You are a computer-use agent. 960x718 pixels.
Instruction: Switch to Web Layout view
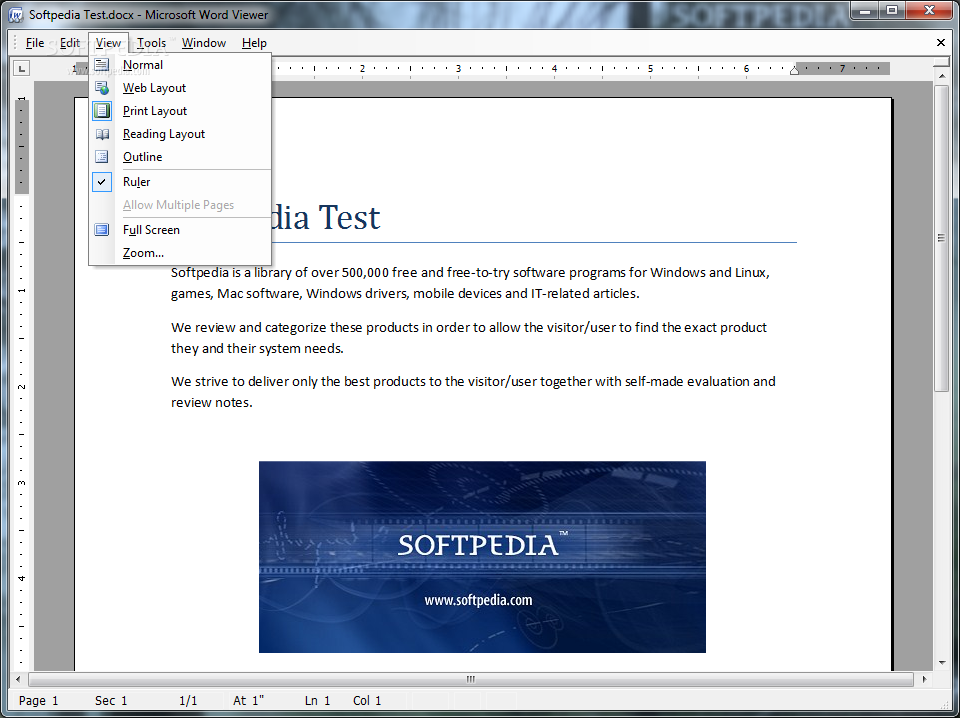click(x=180, y=88)
